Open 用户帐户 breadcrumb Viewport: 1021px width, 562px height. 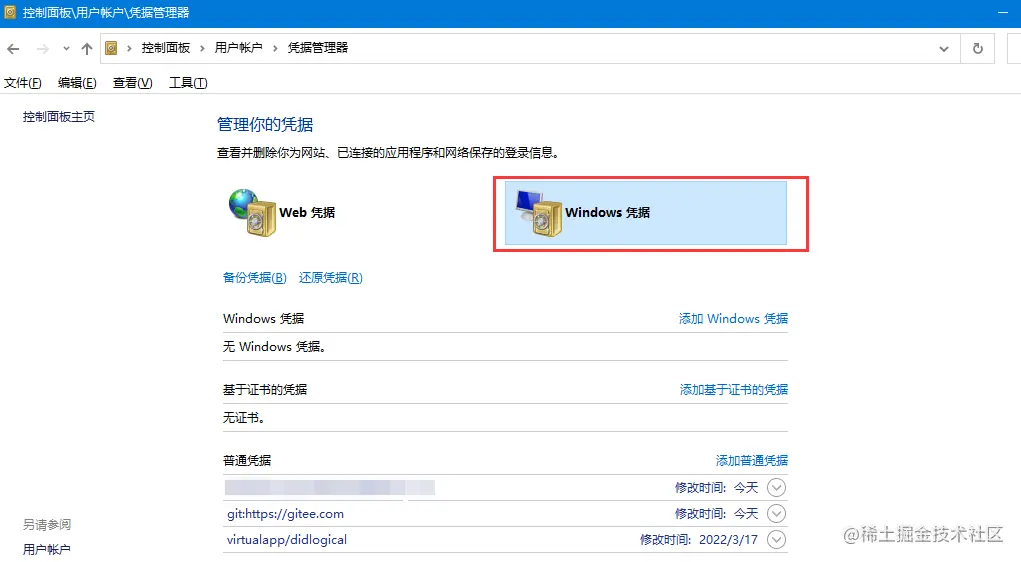pos(238,48)
